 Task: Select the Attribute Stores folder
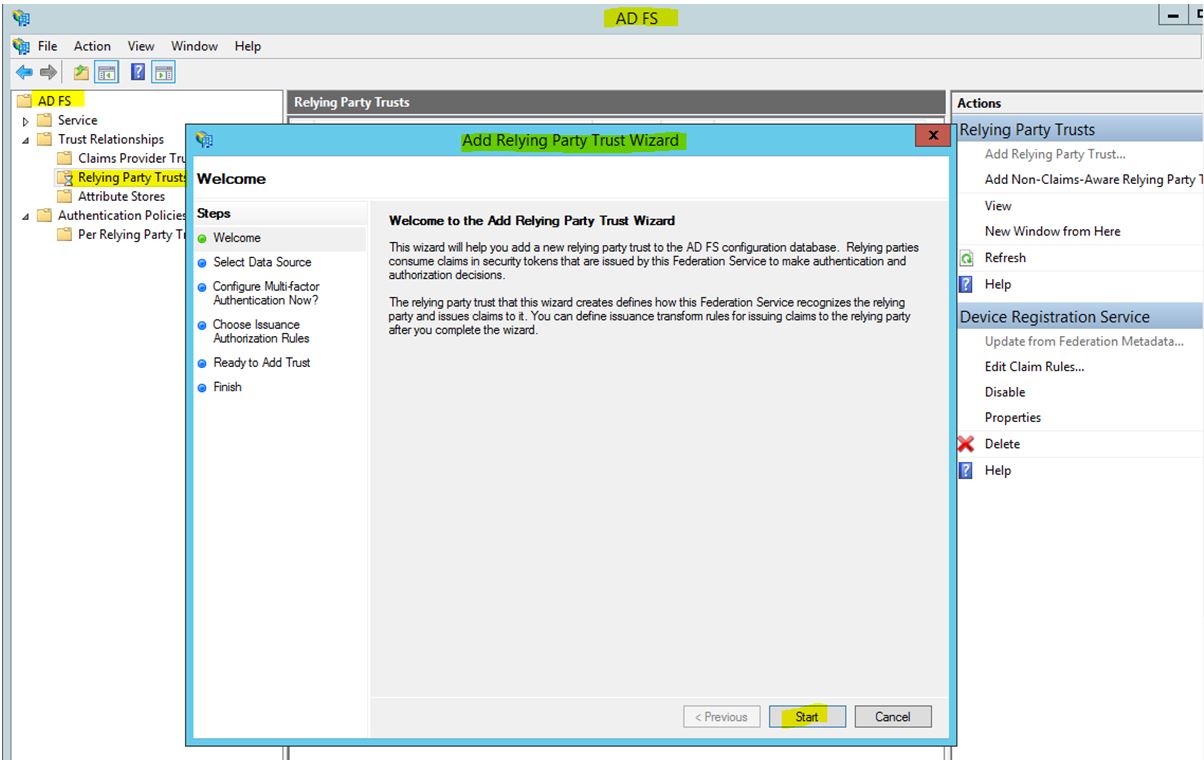tap(121, 197)
